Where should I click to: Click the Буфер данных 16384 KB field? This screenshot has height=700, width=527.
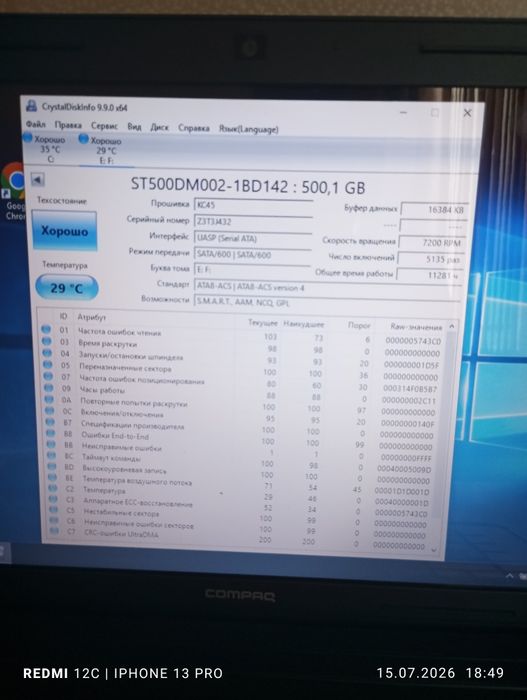[434, 209]
